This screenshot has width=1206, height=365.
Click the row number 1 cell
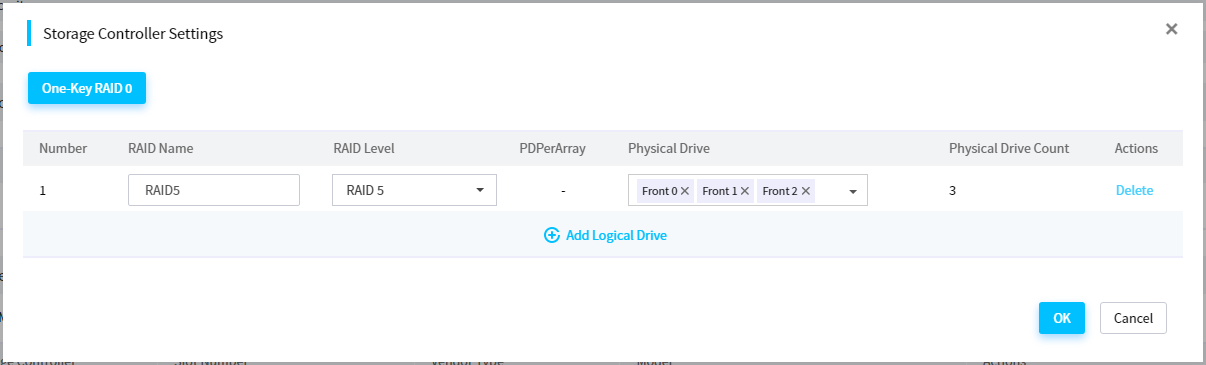(x=43, y=190)
